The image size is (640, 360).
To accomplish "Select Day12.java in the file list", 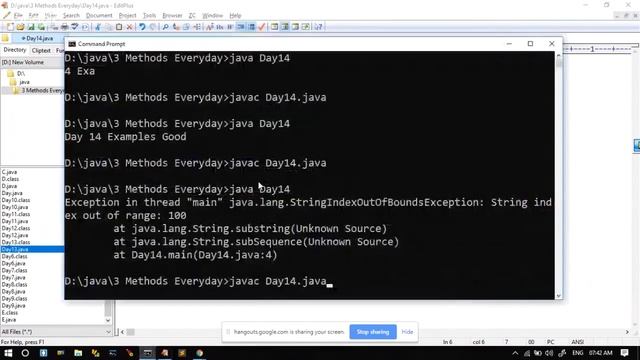I will [15, 236].
